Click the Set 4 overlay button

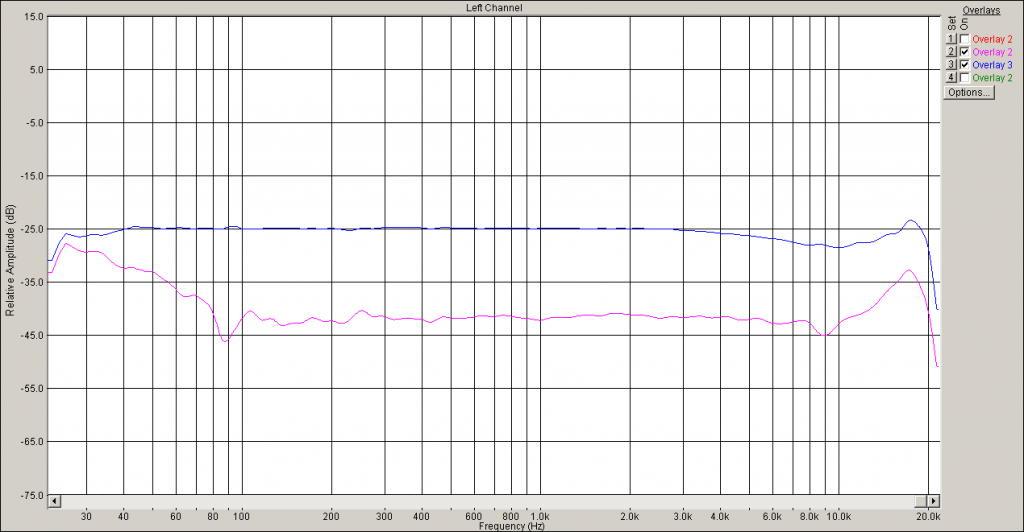[x=951, y=78]
